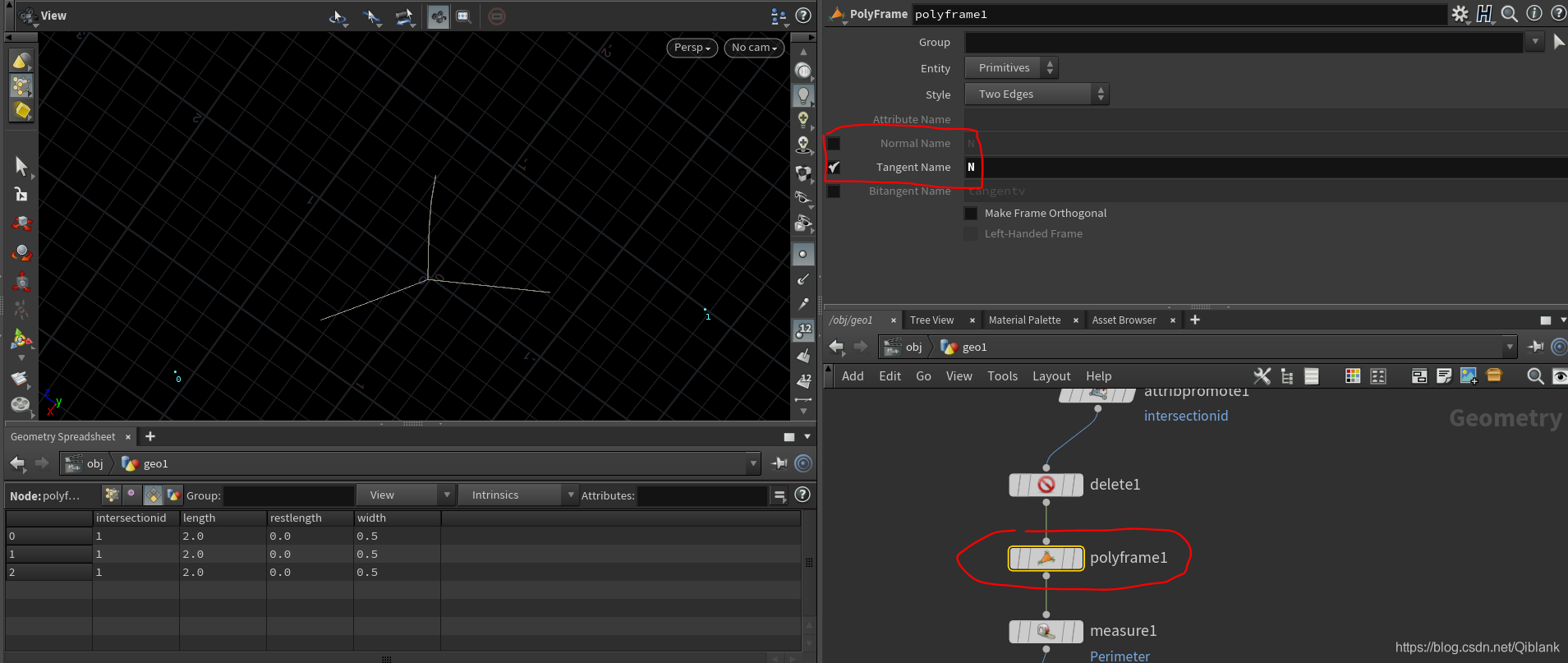
Task: Expand the Group field dropdown arrow
Action: pyautogui.click(x=1534, y=41)
